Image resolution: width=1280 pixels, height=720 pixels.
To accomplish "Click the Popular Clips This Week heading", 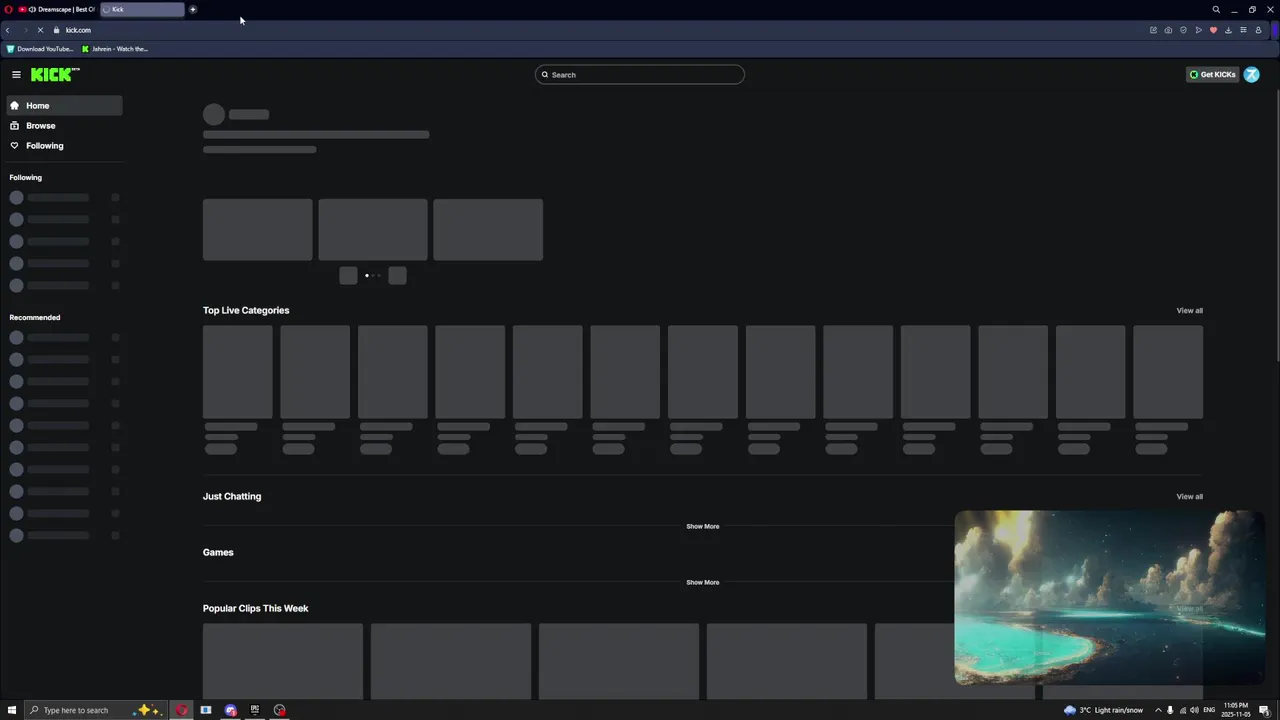I will [255, 608].
